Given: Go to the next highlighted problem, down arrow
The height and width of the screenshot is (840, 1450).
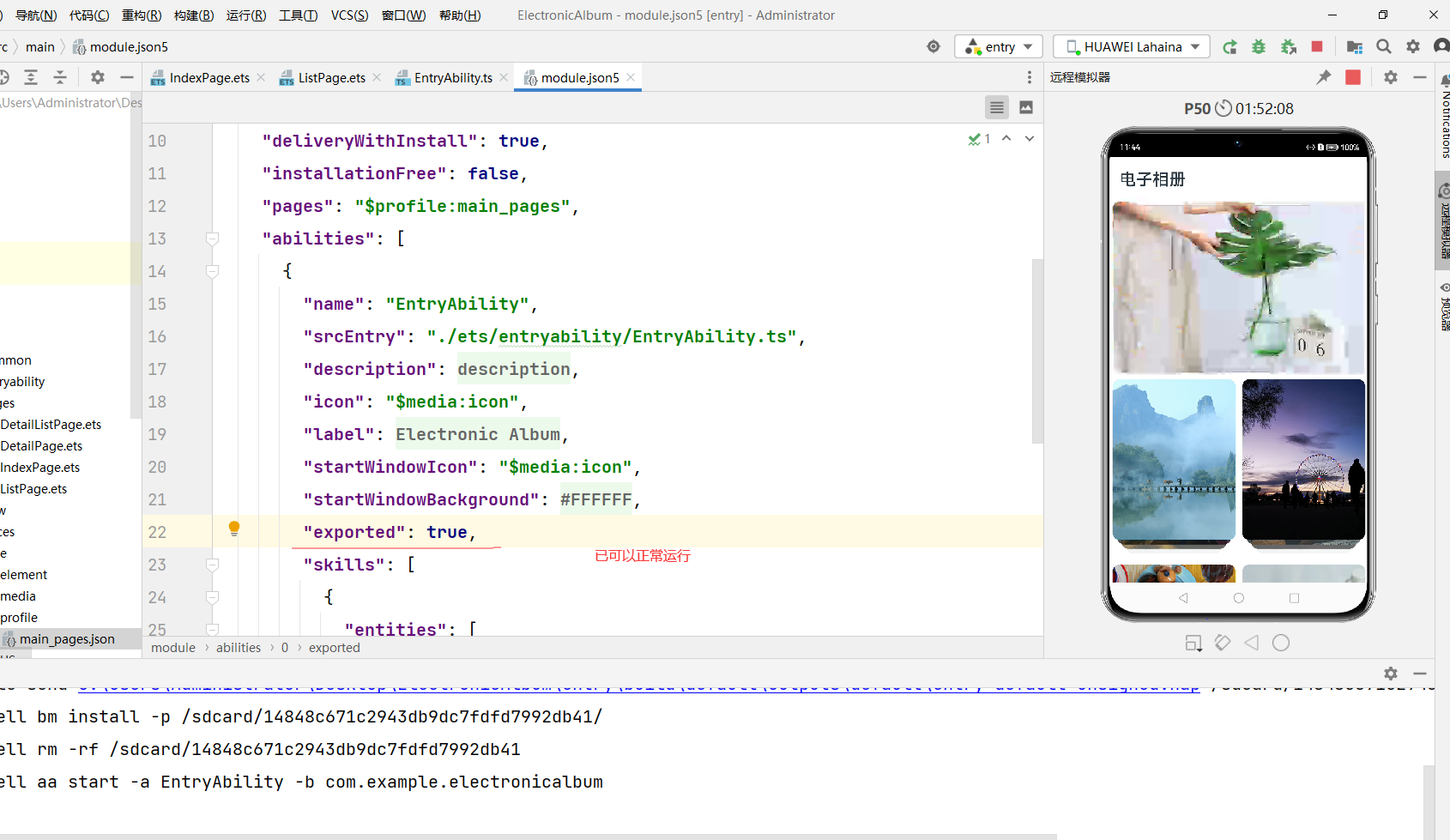Looking at the screenshot, I should pos(1030,138).
